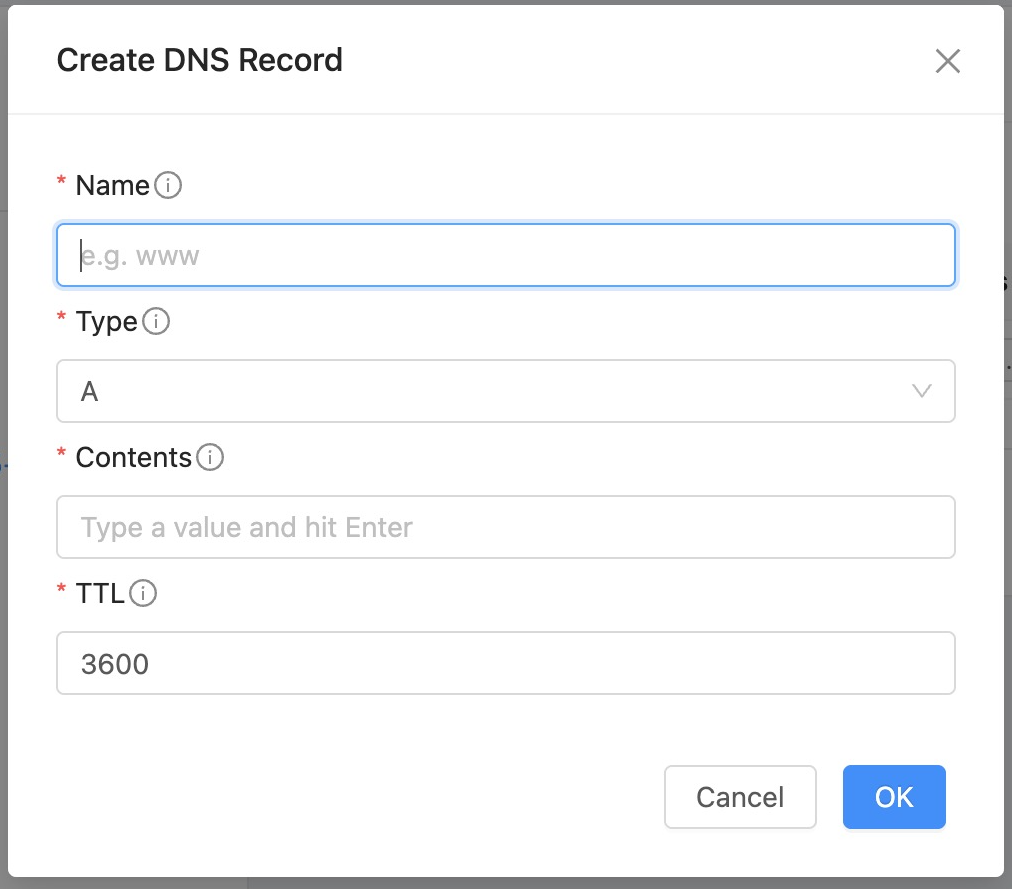Close the Create DNS Record dialog
Viewport: 1012px width, 889px height.
pyautogui.click(x=947, y=61)
